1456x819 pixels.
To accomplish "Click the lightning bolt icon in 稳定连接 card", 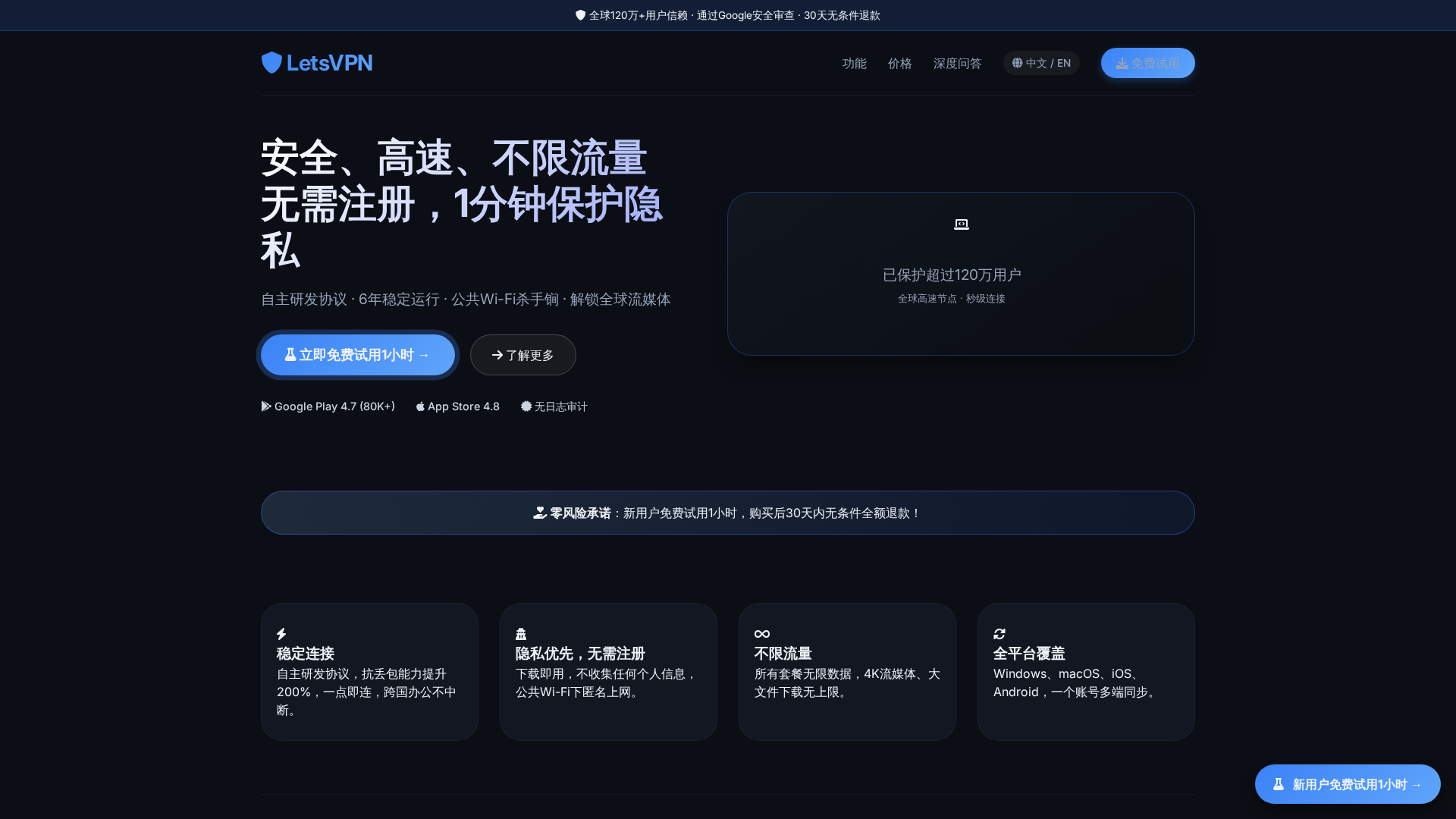I will [x=281, y=634].
